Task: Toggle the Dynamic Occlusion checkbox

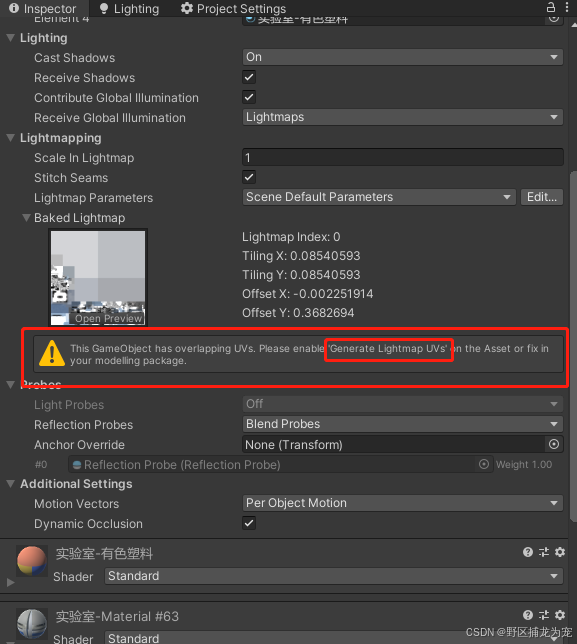Action: click(249, 523)
